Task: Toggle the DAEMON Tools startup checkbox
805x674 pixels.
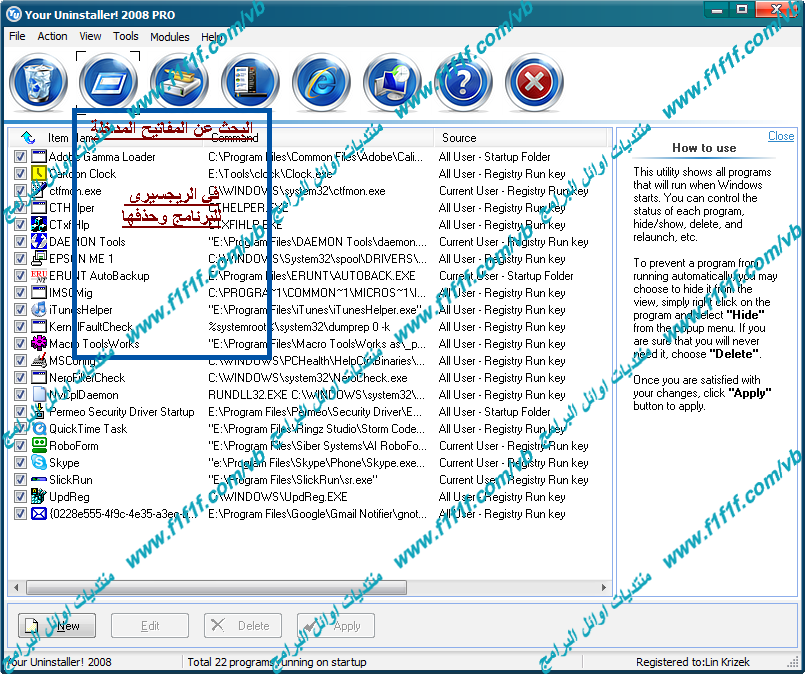Action: pyautogui.click(x=21, y=242)
